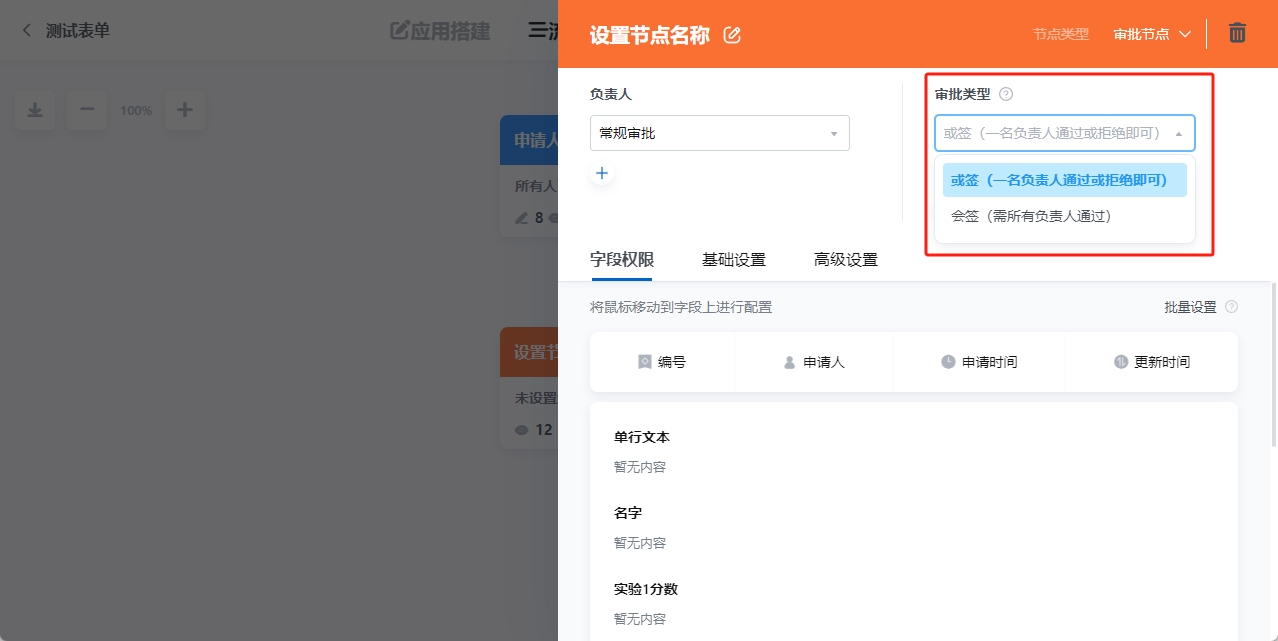Click the 批量设置 link
This screenshot has height=641, width=1278.
1189,307
